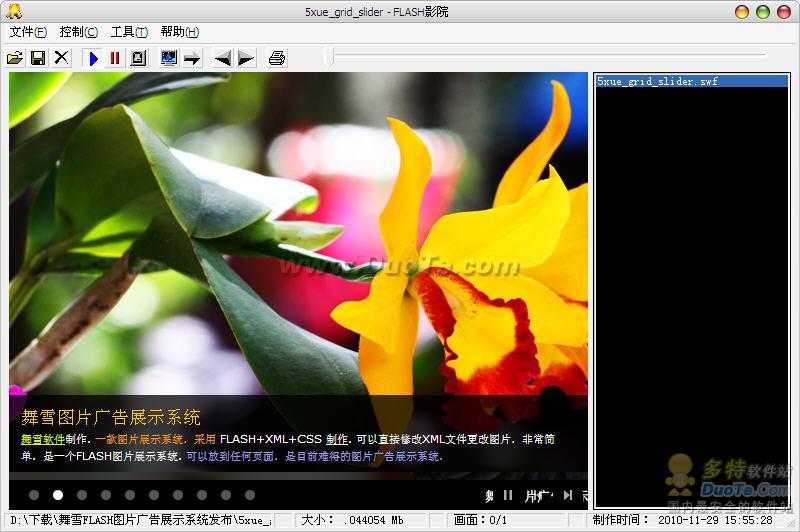
Task: Open the 文件(F) menu
Action: 28,32
